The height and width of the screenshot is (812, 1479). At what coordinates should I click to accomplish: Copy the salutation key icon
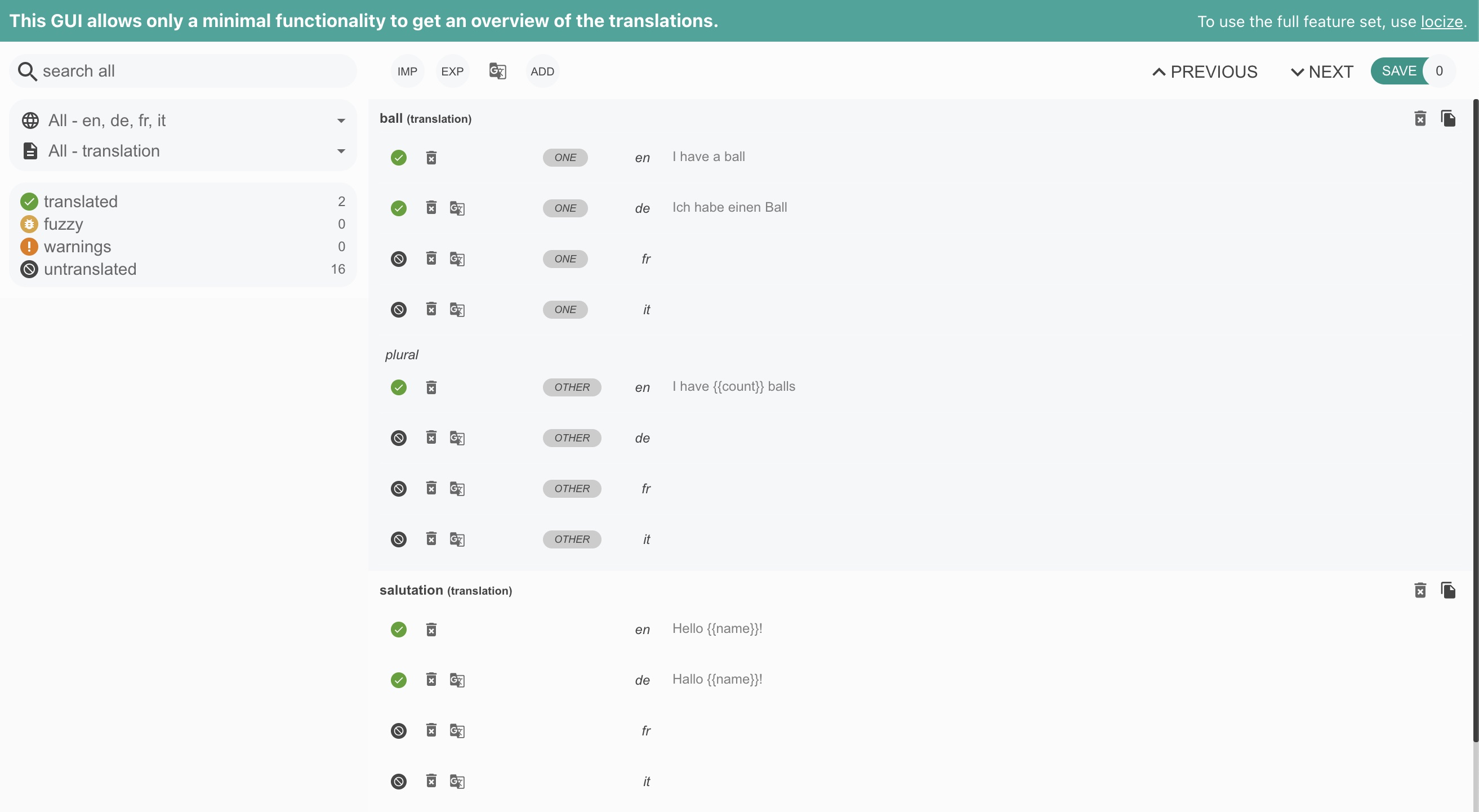pos(1448,591)
